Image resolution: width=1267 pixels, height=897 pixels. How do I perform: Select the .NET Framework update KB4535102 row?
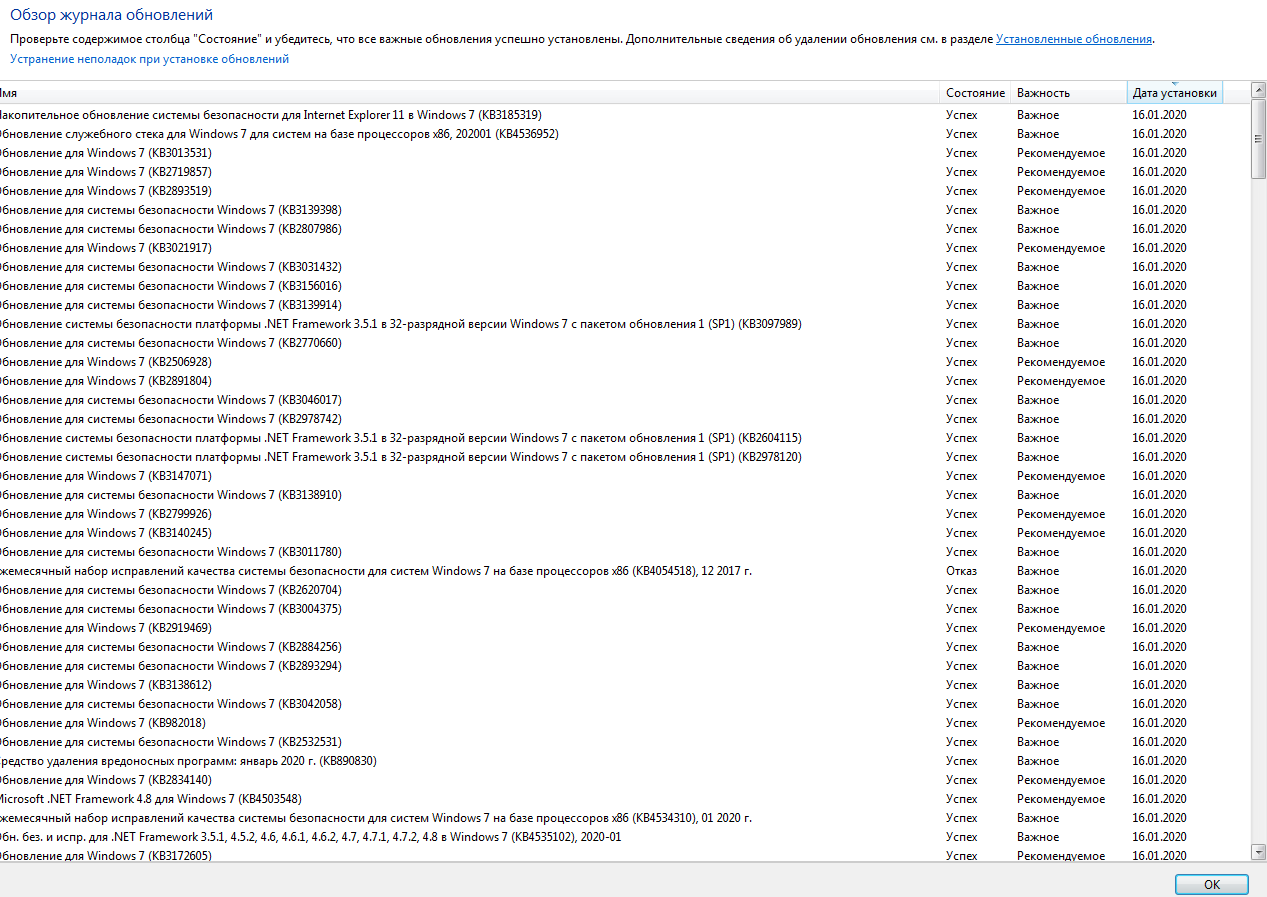pyautogui.click(x=625, y=837)
